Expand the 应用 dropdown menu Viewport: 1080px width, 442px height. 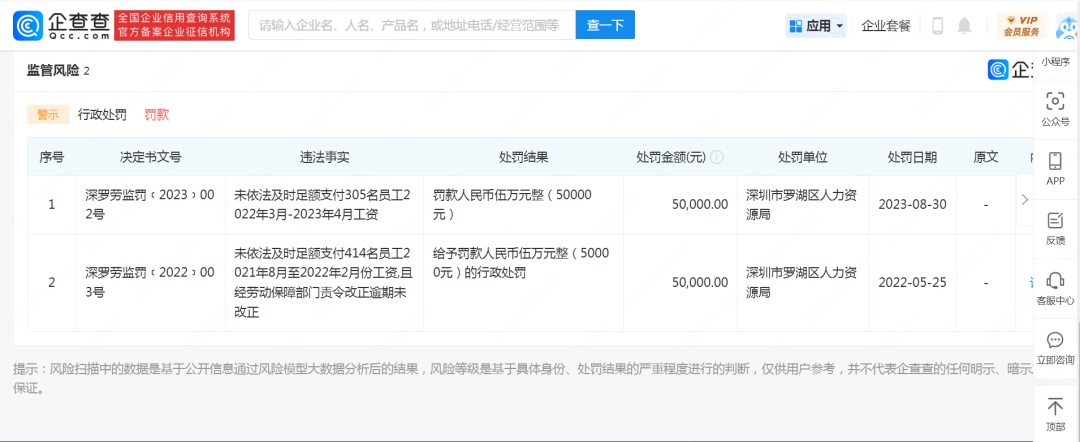(816, 26)
